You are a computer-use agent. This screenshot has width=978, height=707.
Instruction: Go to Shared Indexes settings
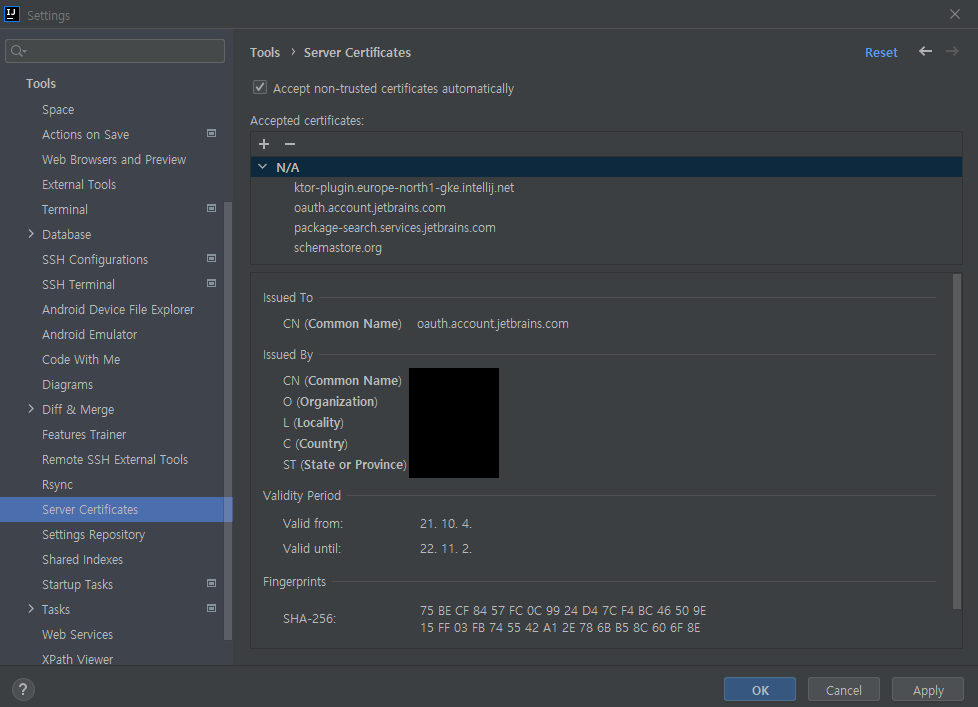point(82,559)
